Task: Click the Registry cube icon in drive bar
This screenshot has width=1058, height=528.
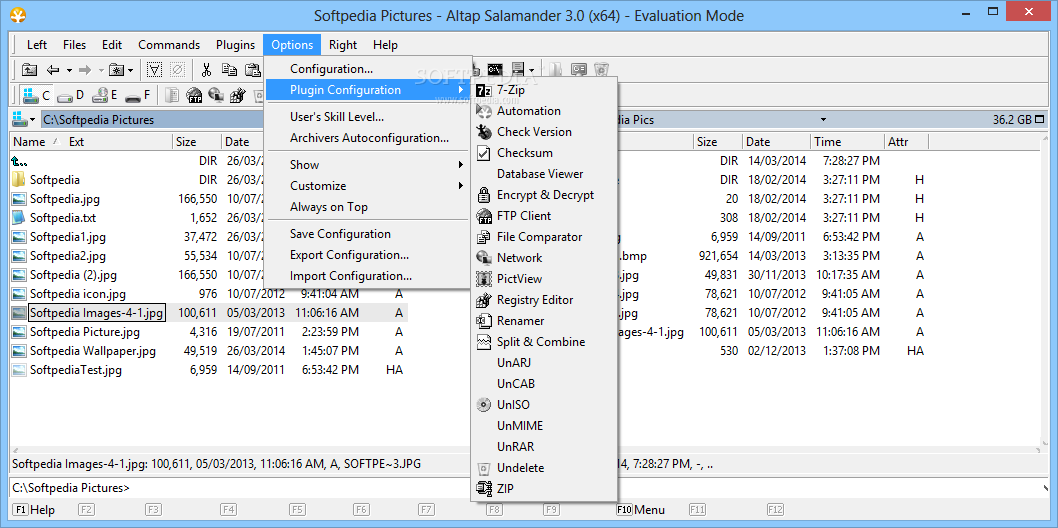Action: coord(238,95)
